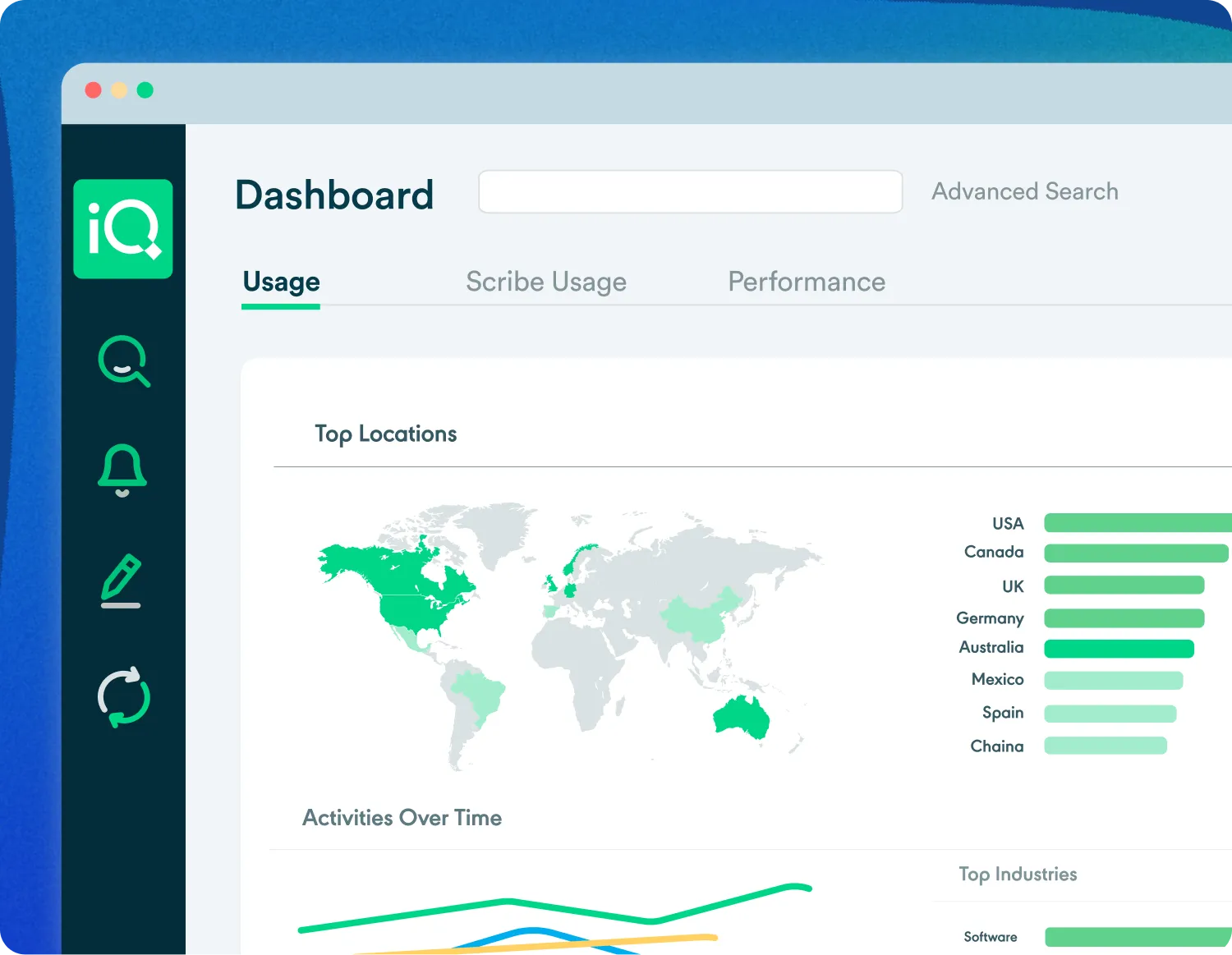The width and height of the screenshot is (1232, 955).
Task: Click the yellow minimize window dot
Action: pos(119,90)
